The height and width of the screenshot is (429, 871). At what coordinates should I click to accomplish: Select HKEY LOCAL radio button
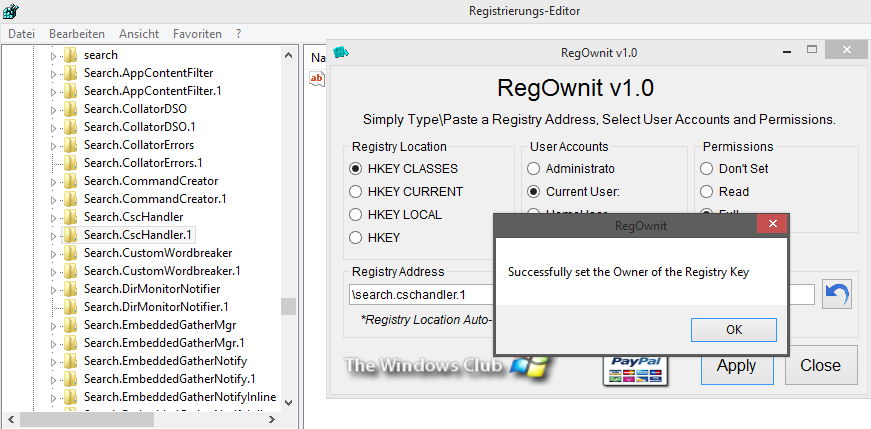(x=355, y=214)
